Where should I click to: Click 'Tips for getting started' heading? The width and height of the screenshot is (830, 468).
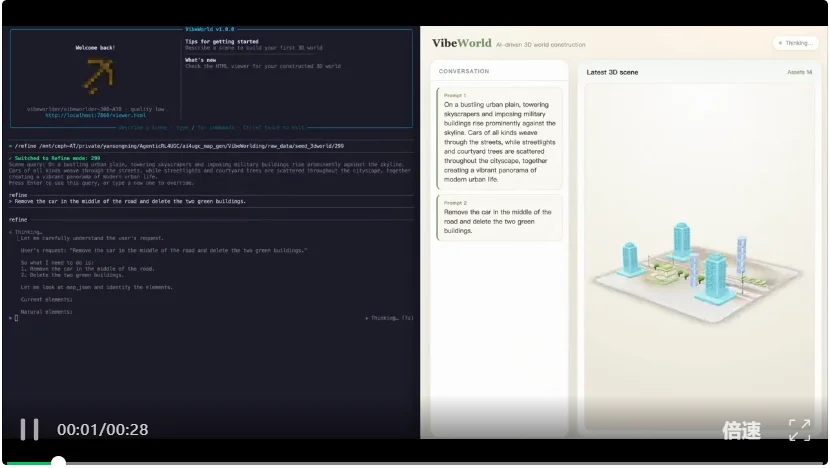click(222, 41)
